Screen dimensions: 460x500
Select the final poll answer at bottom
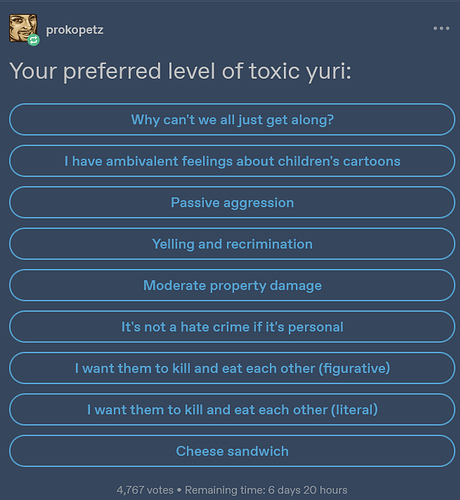(232, 451)
